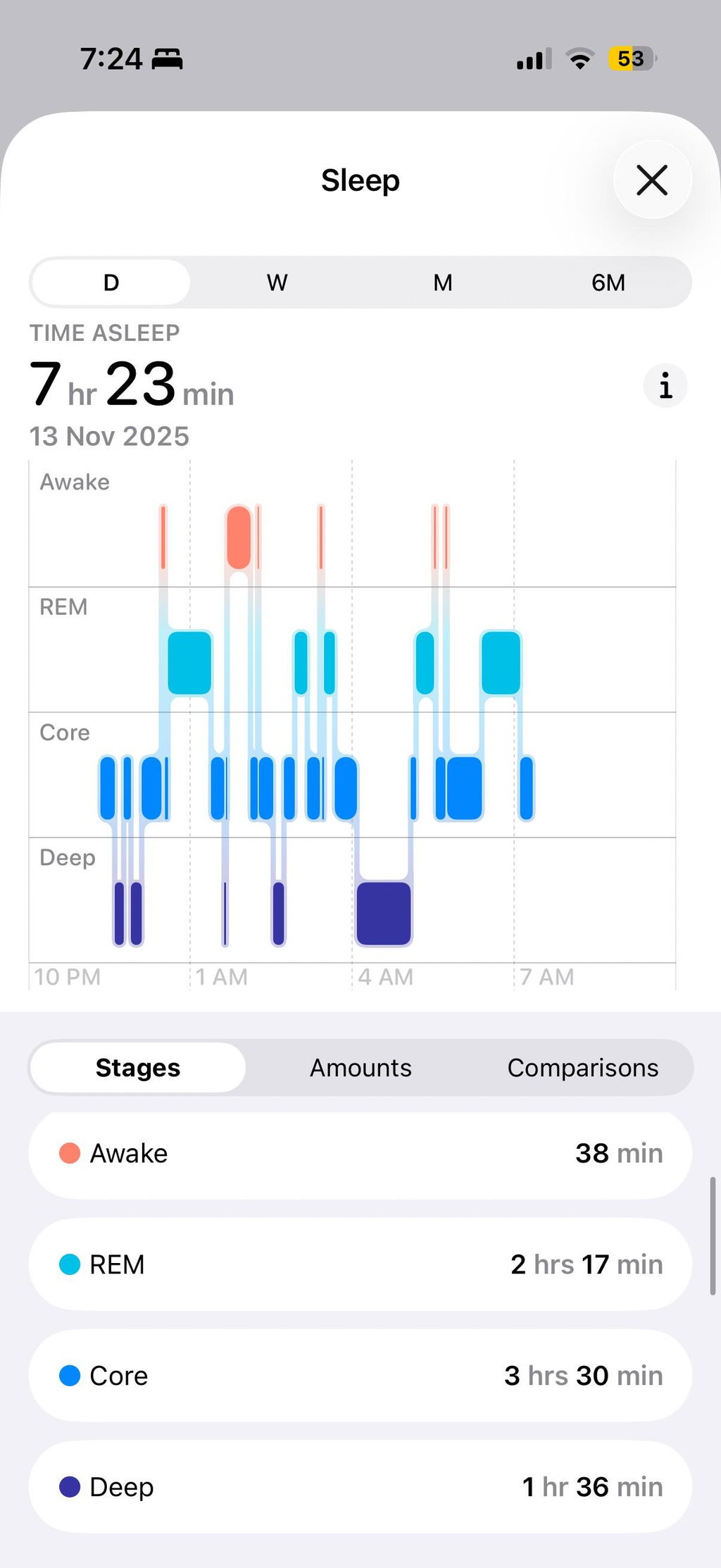Open the Comparisons segment

coord(582,1068)
